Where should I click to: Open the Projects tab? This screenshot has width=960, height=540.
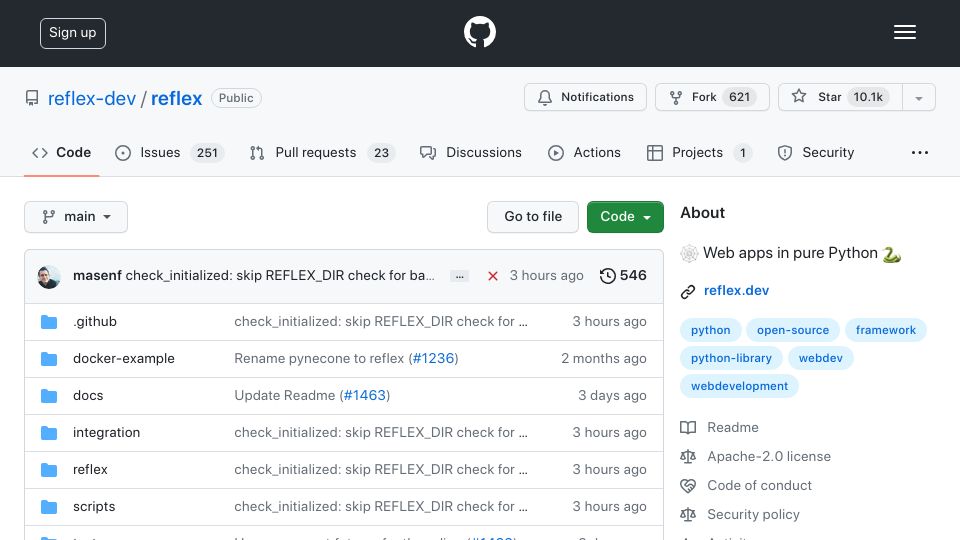tap(699, 152)
